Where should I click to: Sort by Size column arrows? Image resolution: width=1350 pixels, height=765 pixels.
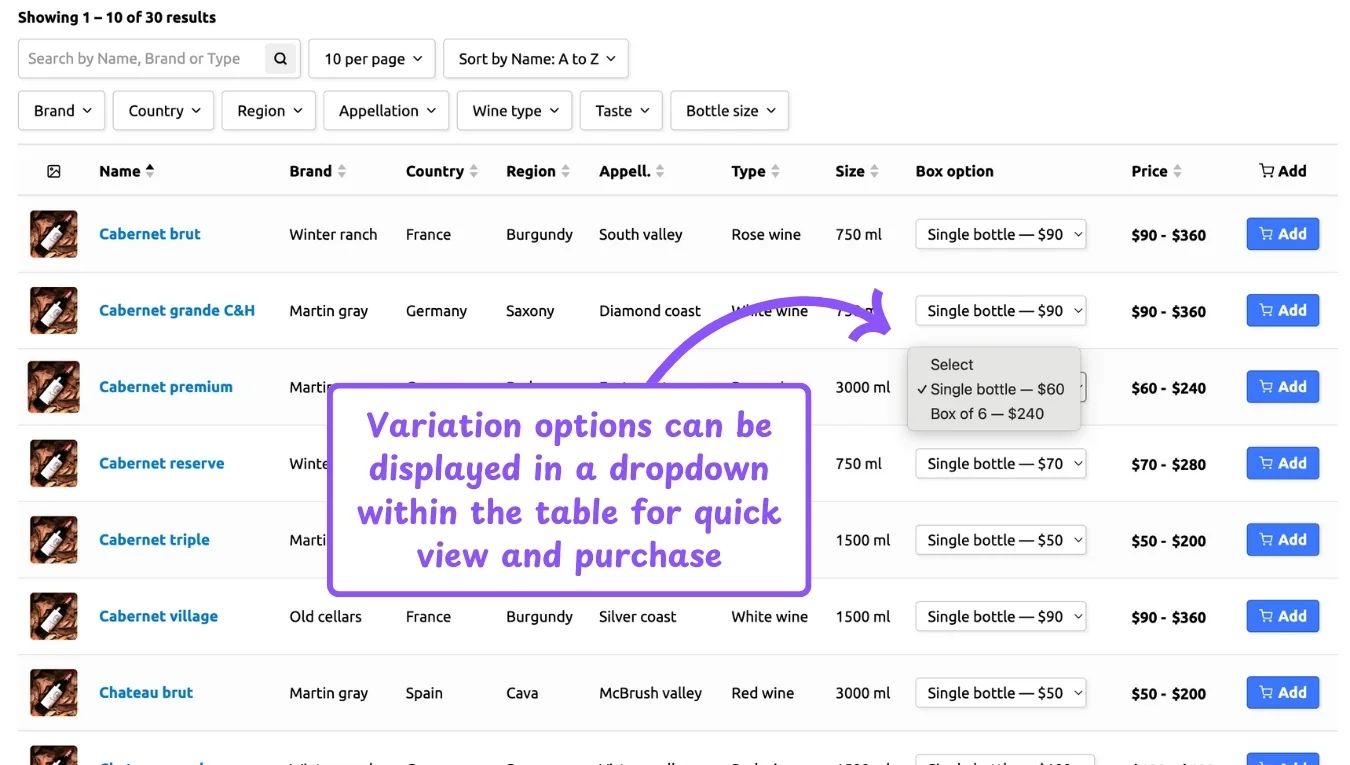874,171
